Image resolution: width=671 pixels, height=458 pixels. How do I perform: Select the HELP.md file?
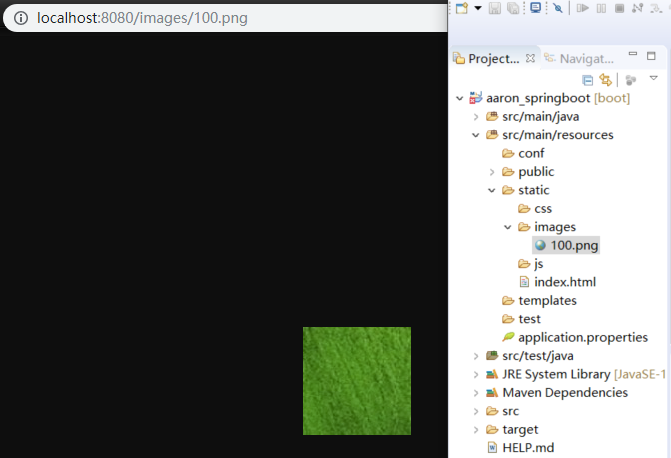click(528, 448)
